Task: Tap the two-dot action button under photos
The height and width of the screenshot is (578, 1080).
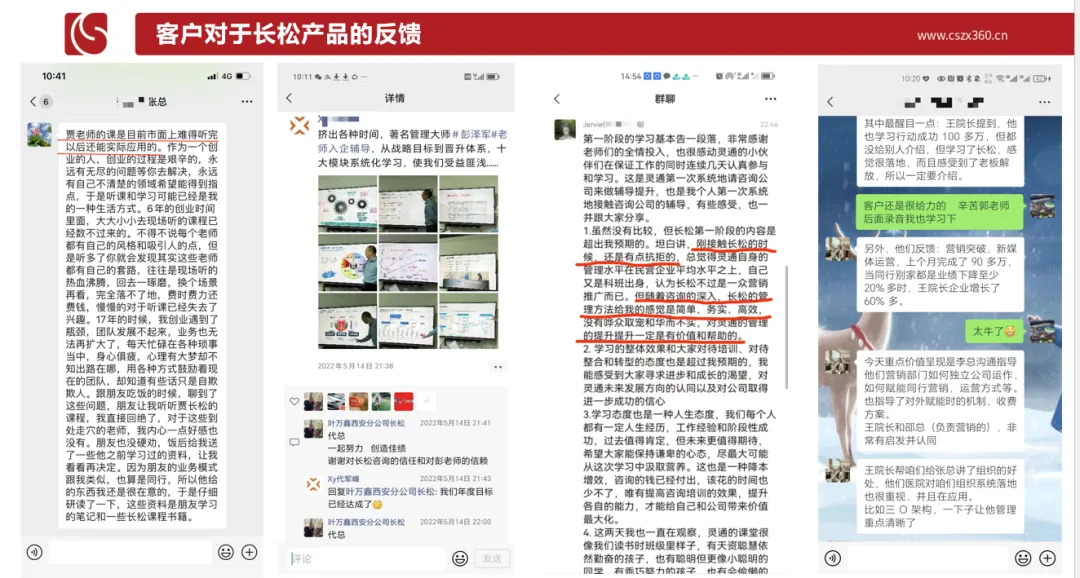Action: (497, 367)
